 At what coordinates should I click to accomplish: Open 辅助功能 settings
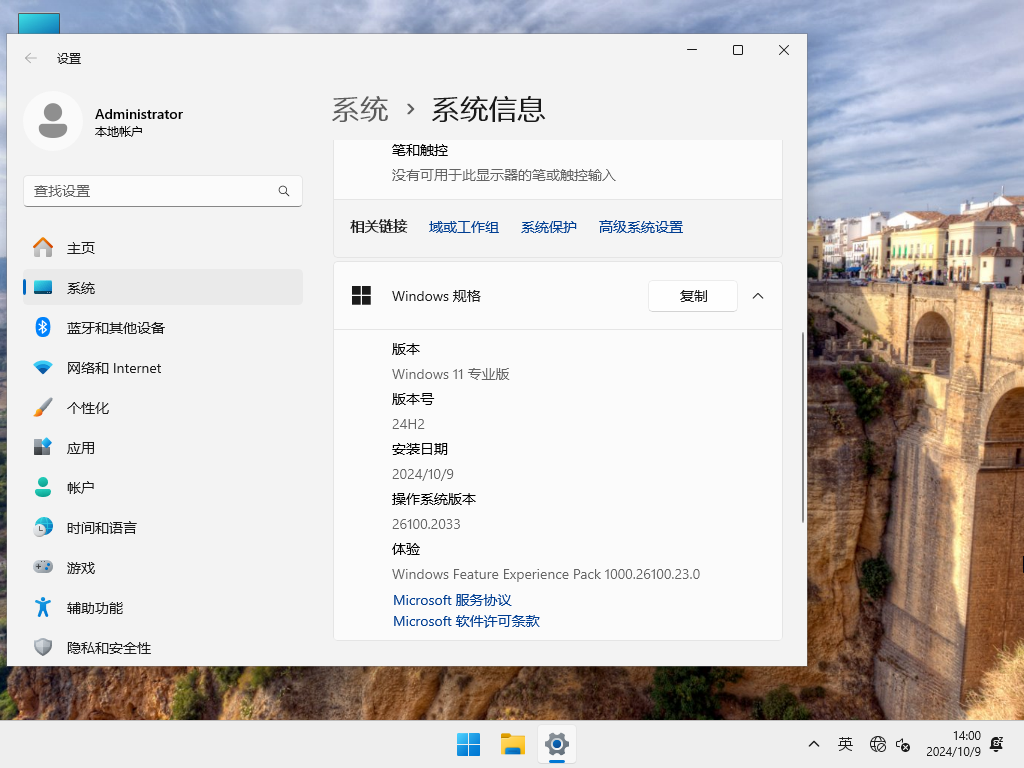pyautogui.click(x=95, y=607)
